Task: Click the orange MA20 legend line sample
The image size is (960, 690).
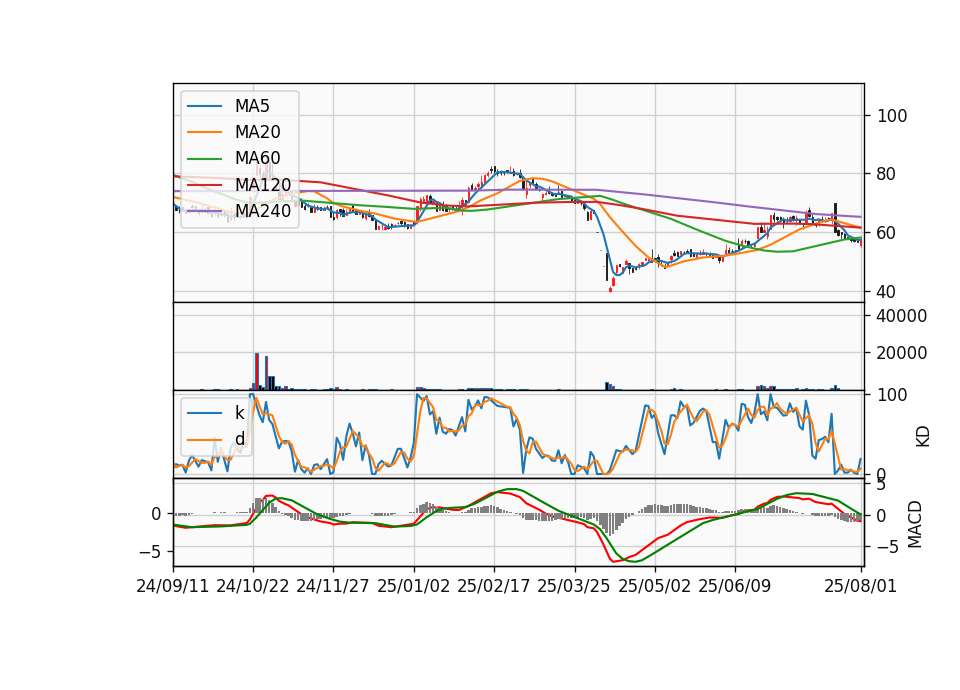Action: click(x=204, y=133)
